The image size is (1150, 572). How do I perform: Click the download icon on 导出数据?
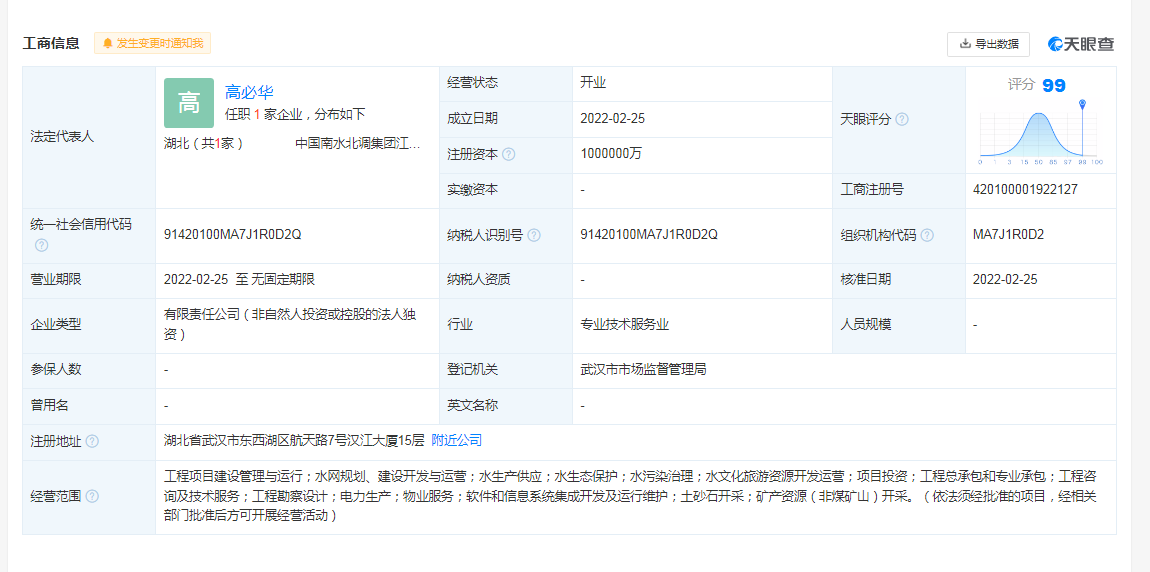click(965, 44)
